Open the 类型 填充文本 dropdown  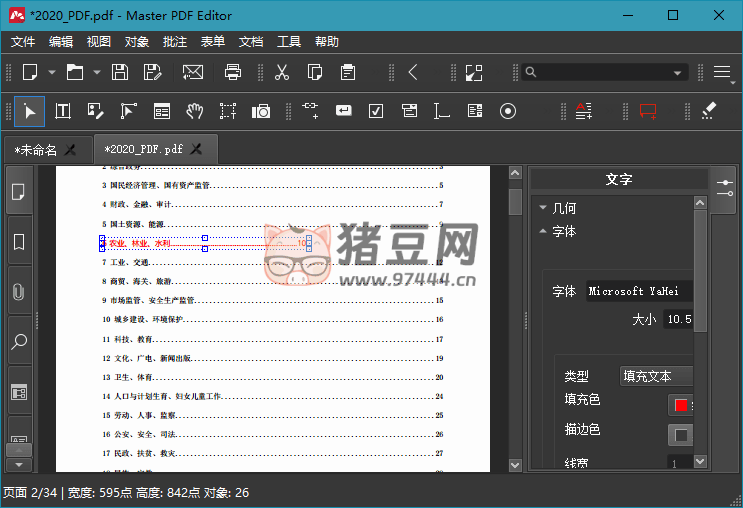[x=656, y=376]
